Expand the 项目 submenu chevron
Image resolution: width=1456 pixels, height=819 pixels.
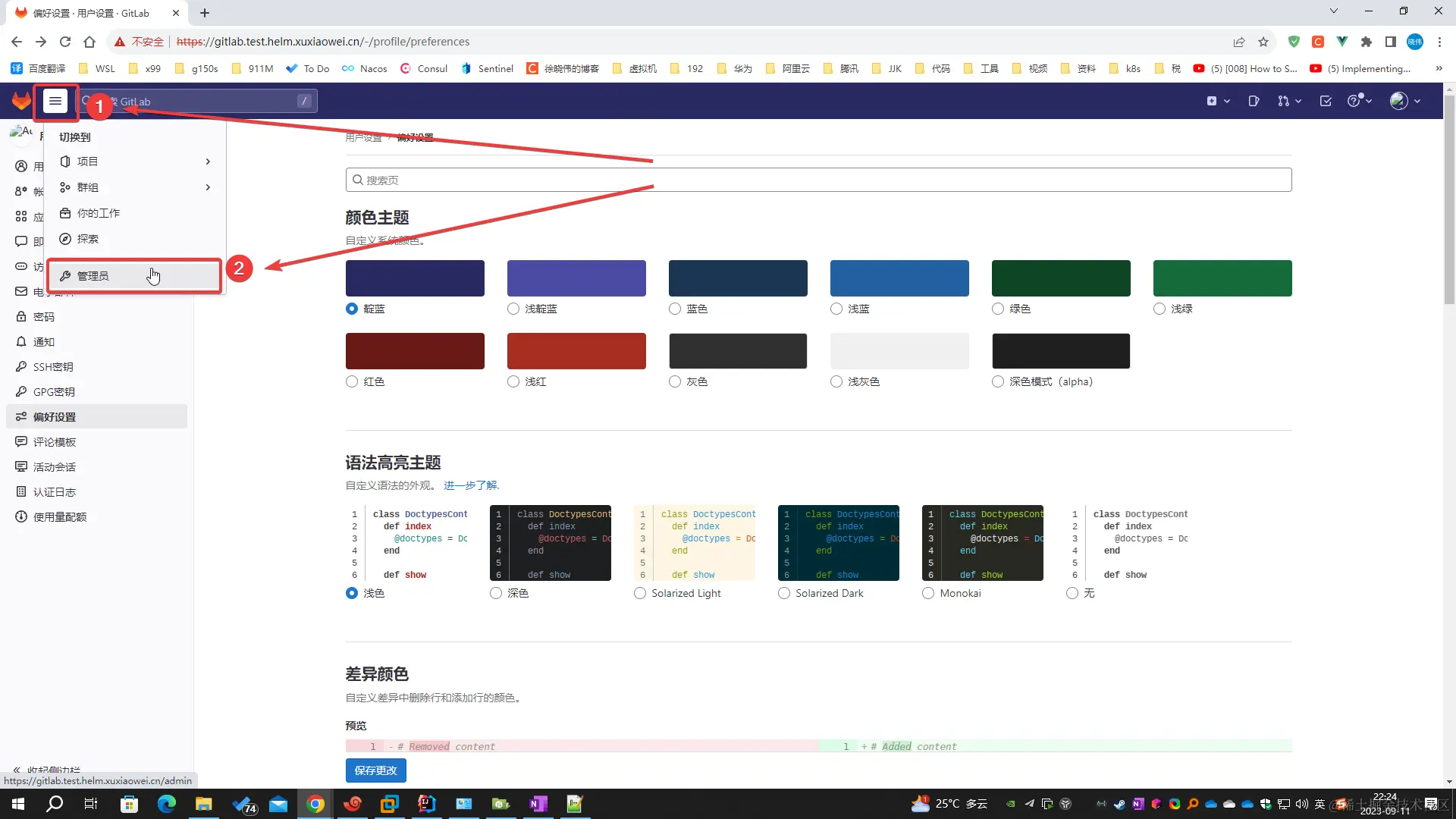pos(208,162)
